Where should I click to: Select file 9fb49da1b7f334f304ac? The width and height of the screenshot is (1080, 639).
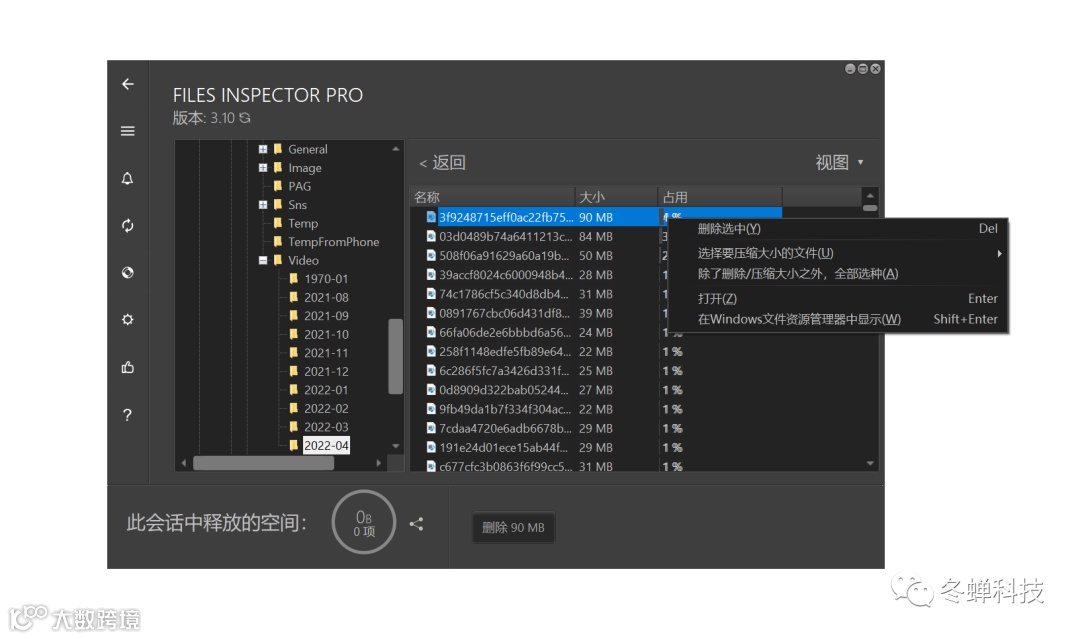(x=506, y=410)
